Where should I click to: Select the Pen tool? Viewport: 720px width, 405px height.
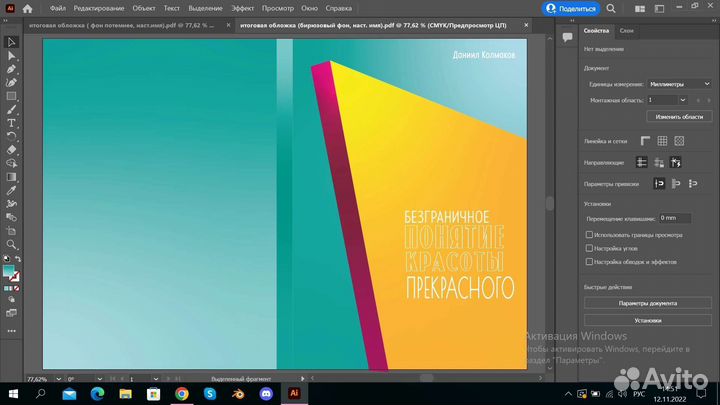click(11, 70)
